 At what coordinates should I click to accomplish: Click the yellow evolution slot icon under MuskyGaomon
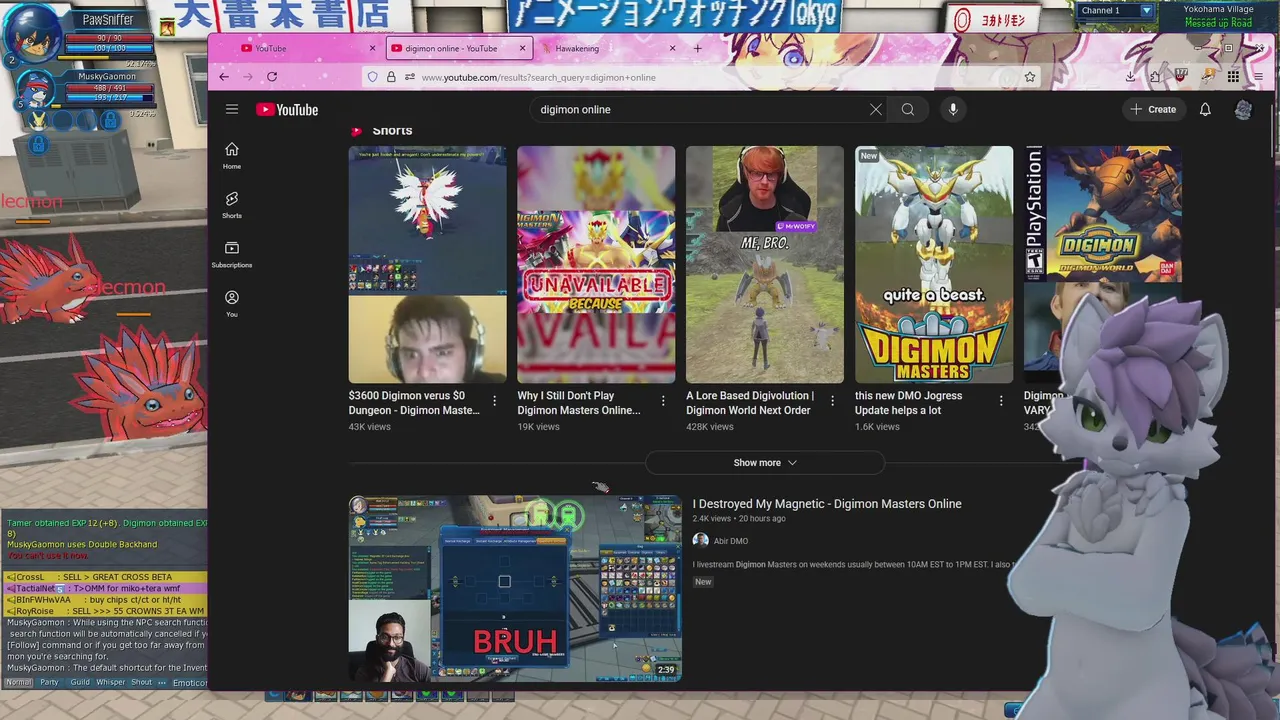point(38,120)
